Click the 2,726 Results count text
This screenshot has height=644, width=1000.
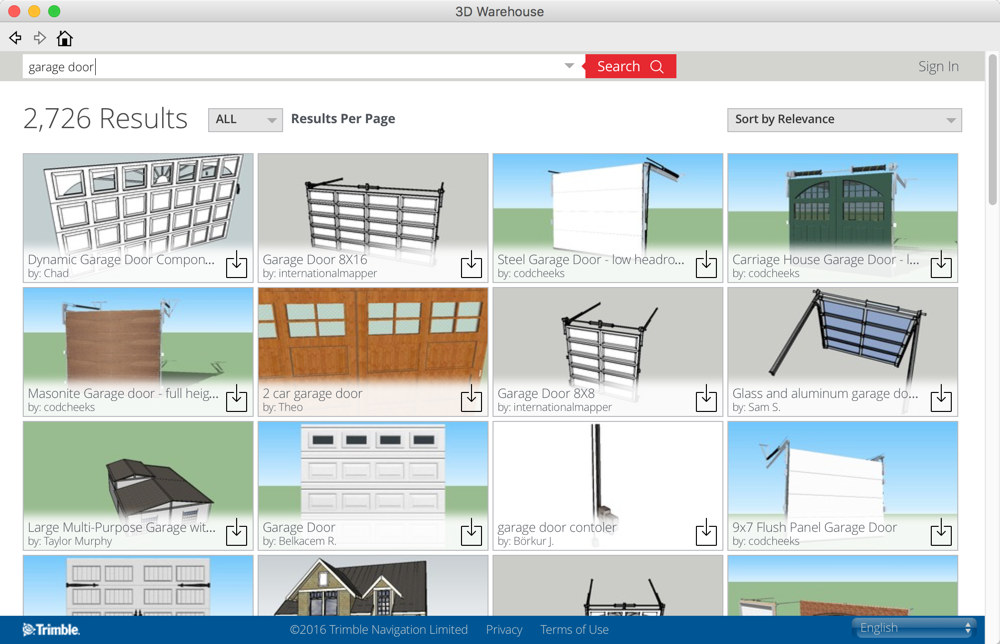pyautogui.click(x=105, y=119)
